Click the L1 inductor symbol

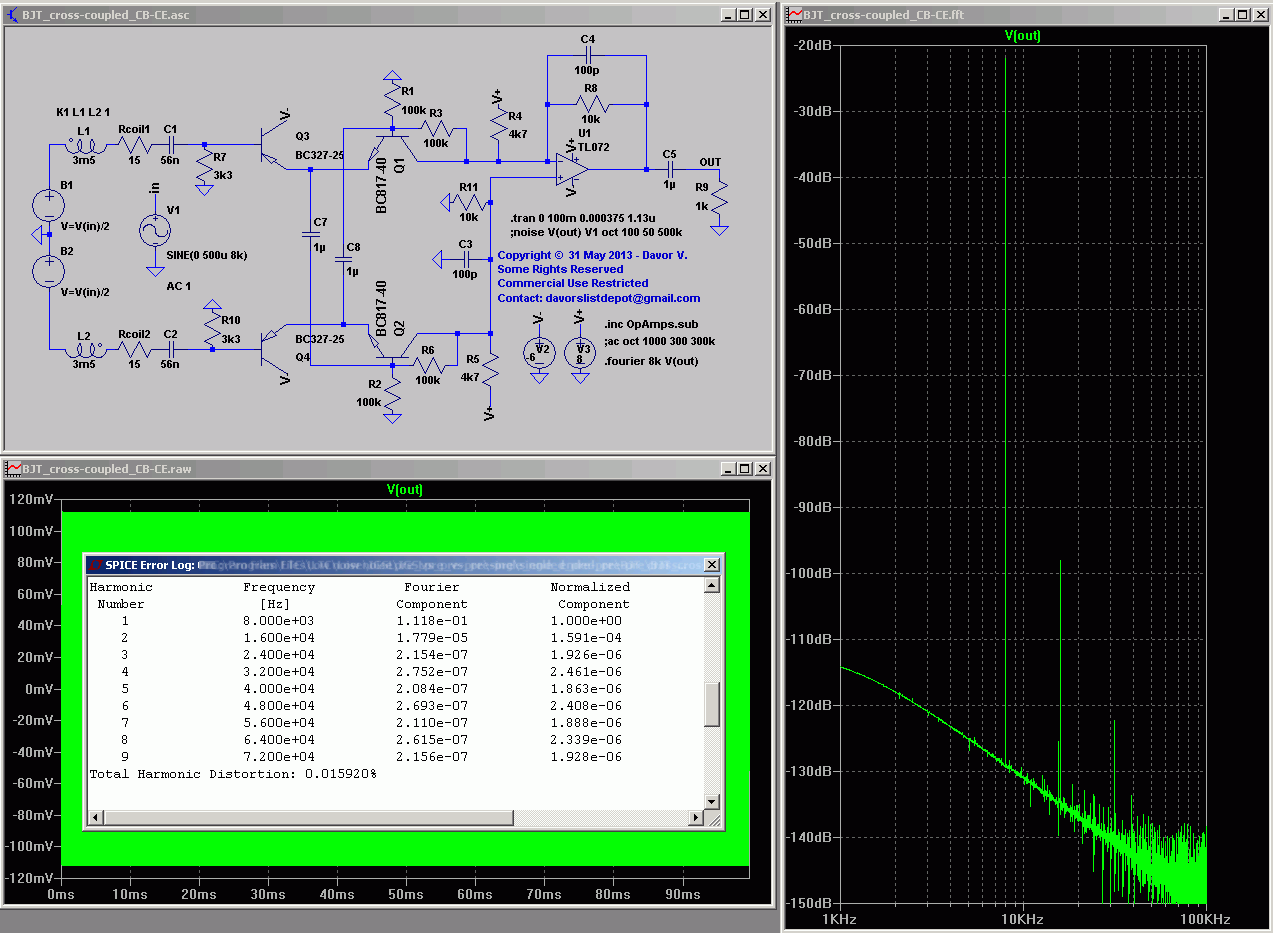(x=84, y=145)
